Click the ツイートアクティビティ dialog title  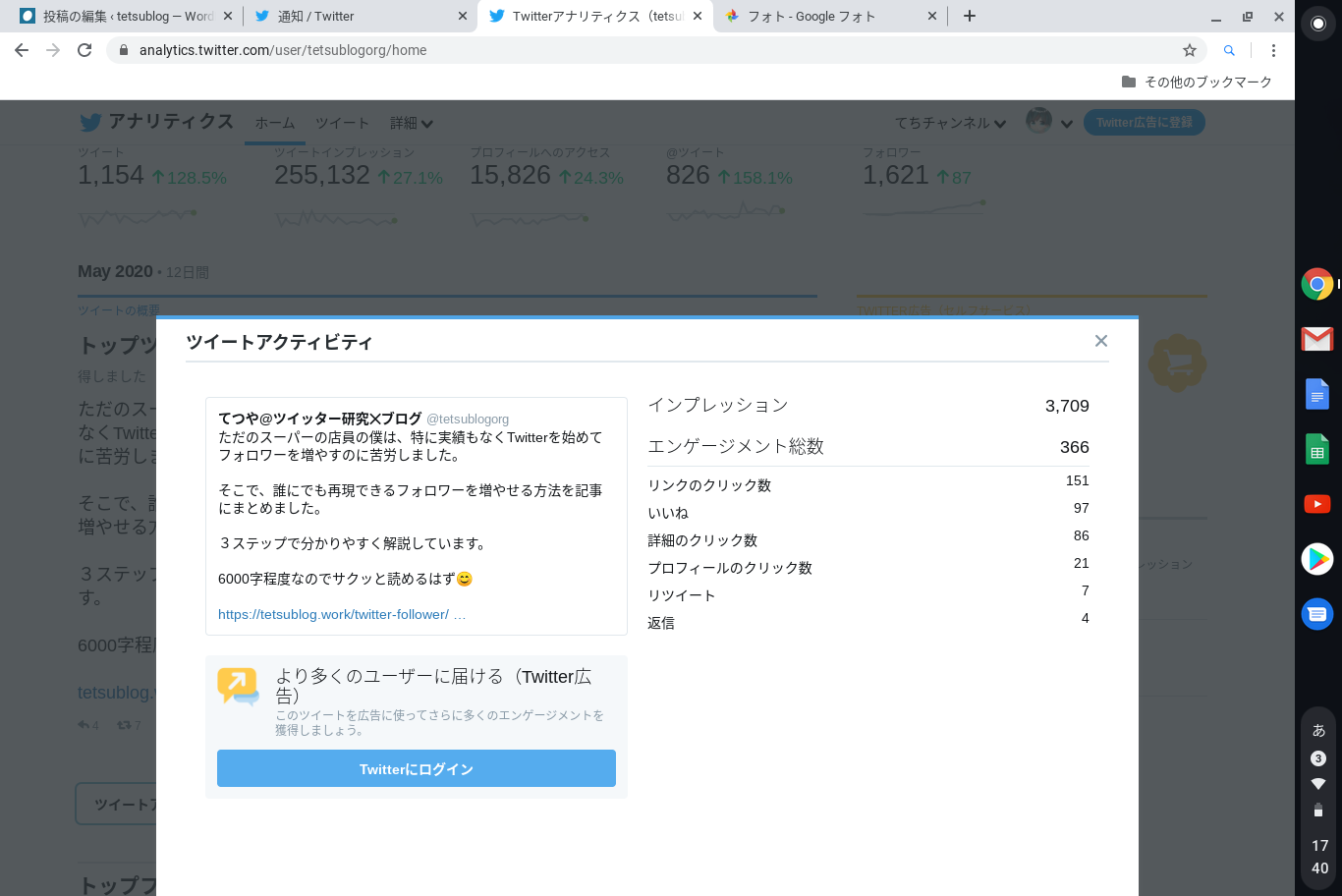coord(279,342)
